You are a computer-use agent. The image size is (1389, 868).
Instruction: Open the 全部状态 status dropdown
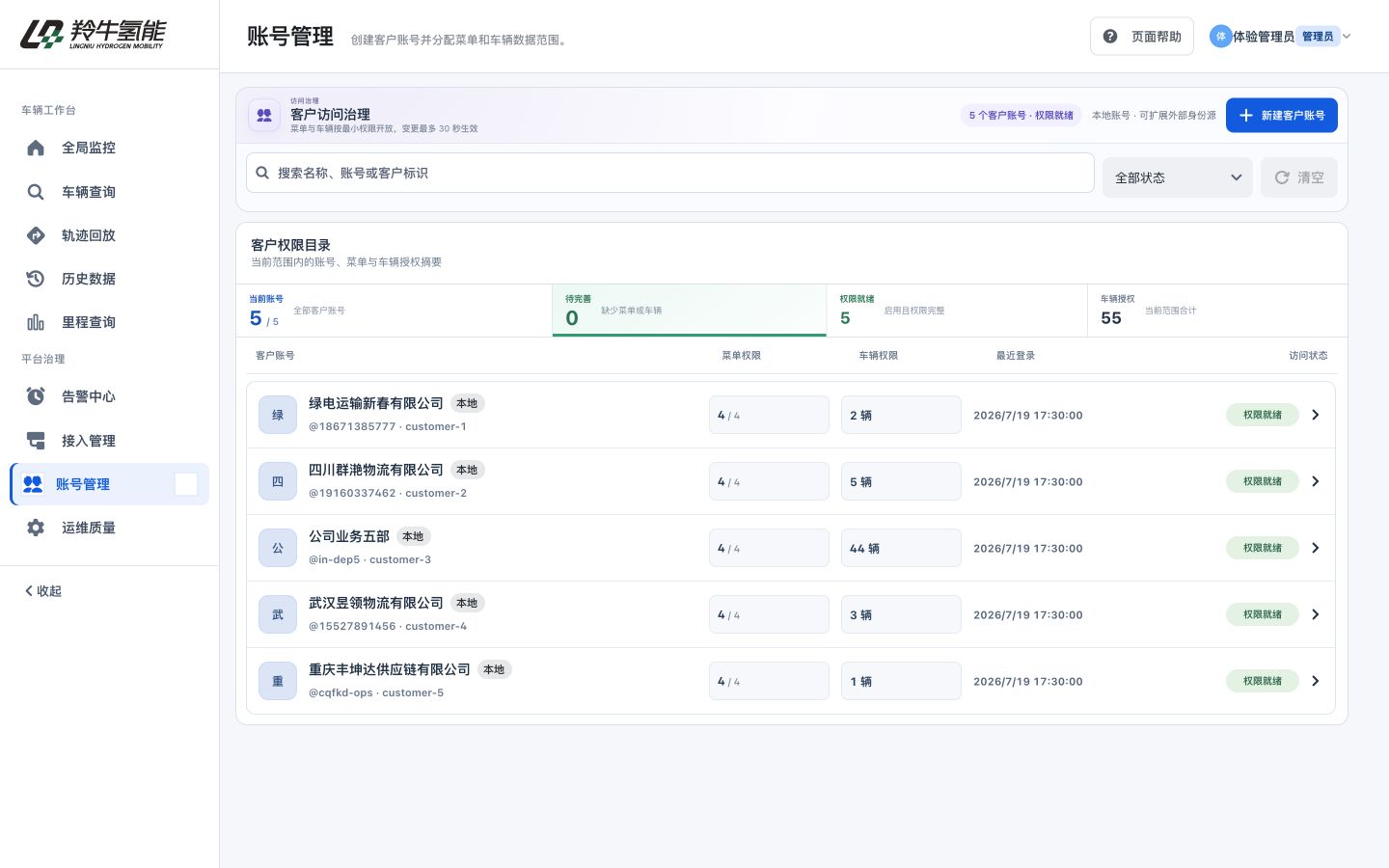(x=1178, y=177)
